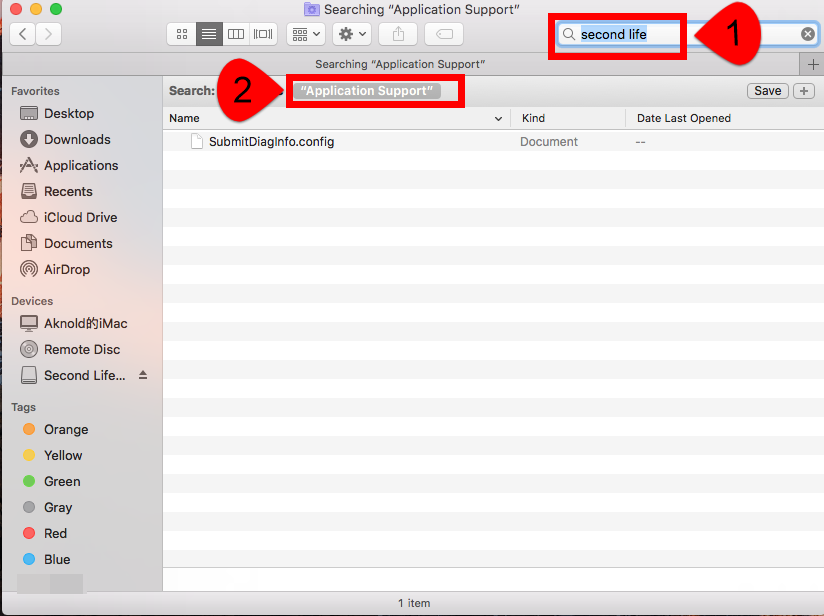Open the Arrange items dropdown
Screen dimensions: 824x616
click(305, 34)
